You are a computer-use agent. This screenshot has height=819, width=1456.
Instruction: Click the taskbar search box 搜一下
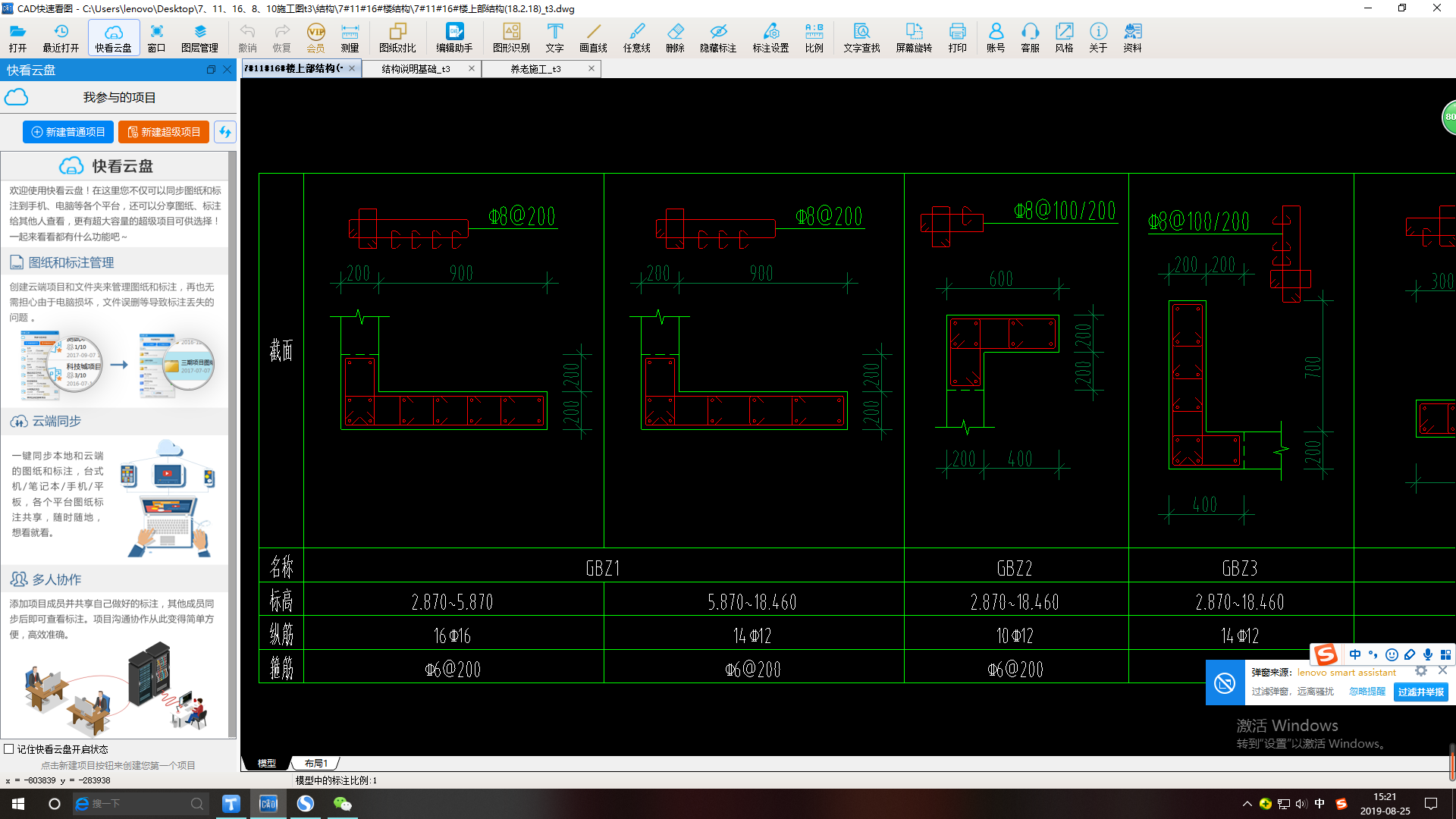coord(140,804)
